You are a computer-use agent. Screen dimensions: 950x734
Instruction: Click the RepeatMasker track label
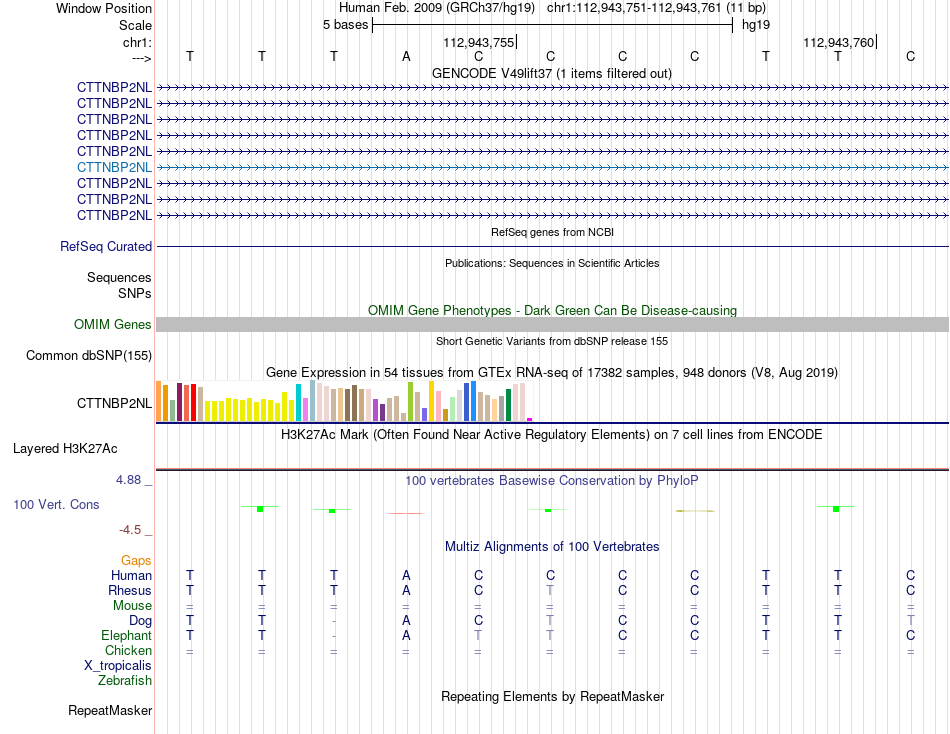(110, 710)
